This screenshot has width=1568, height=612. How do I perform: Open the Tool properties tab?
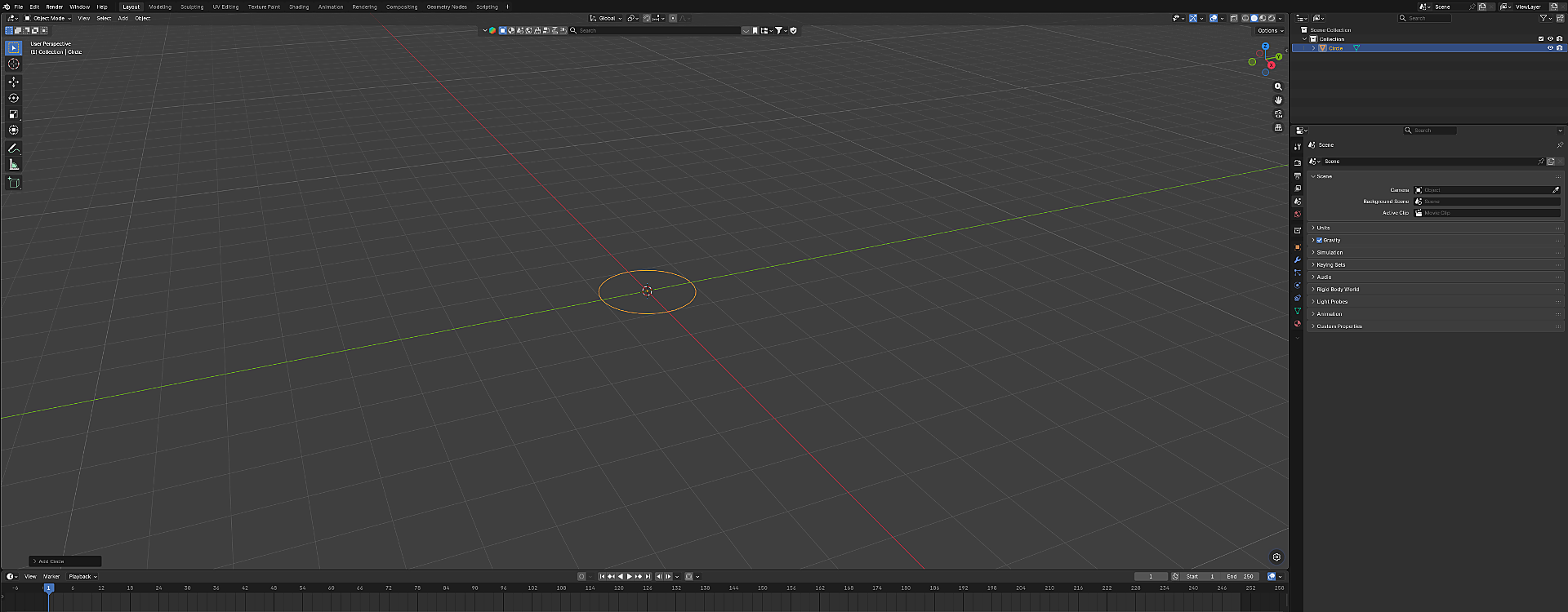(x=1297, y=147)
